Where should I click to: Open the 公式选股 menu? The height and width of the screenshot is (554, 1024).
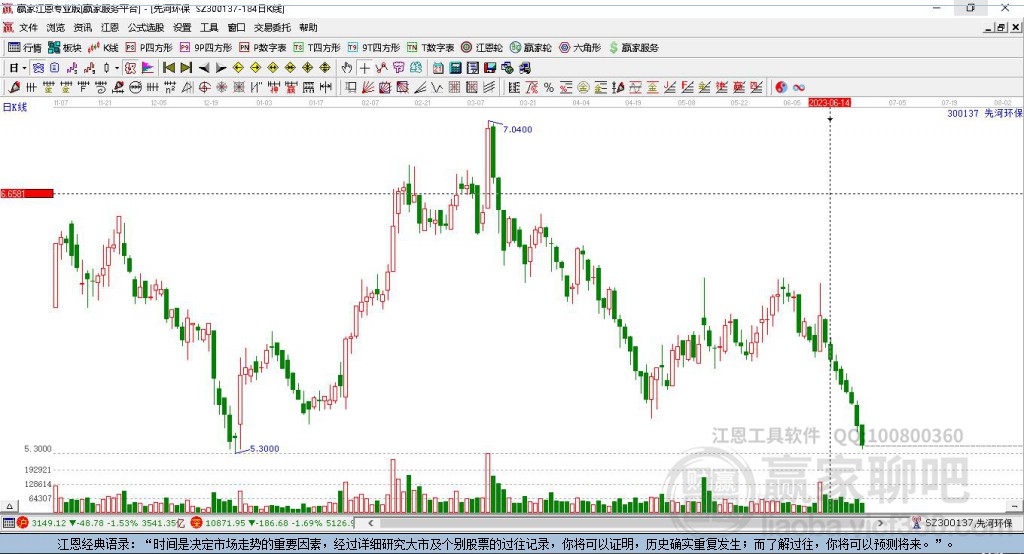point(146,27)
